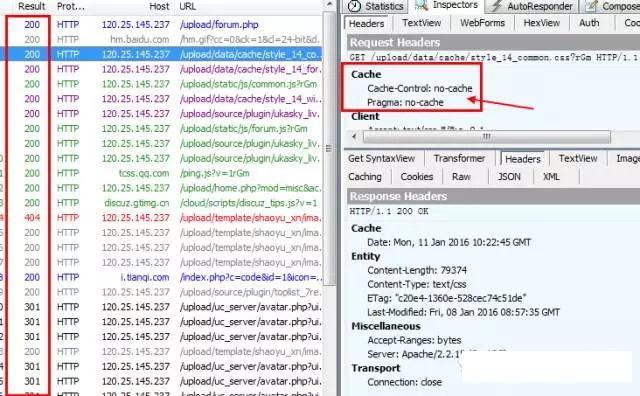The image size is (640, 396).
Task: Open the Transformer response tab
Action: click(459, 158)
